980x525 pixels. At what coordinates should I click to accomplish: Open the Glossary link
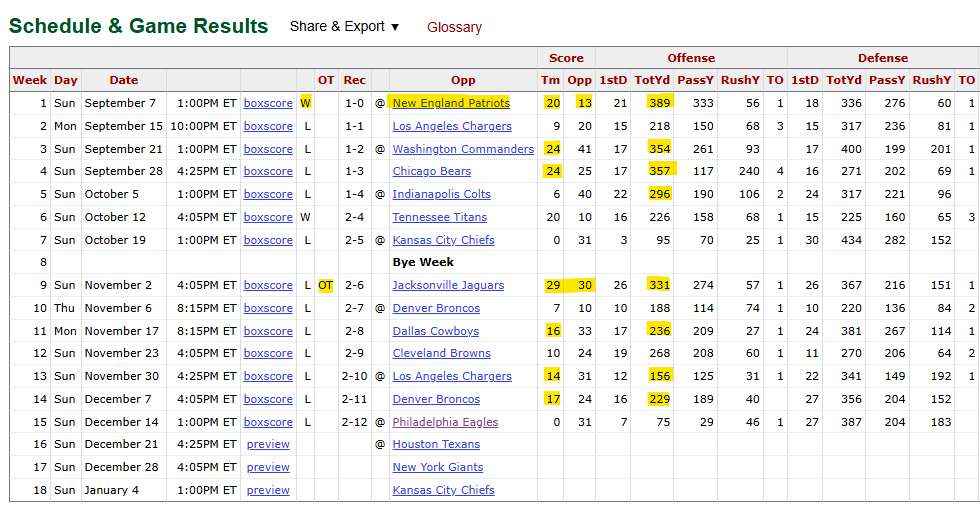click(454, 27)
